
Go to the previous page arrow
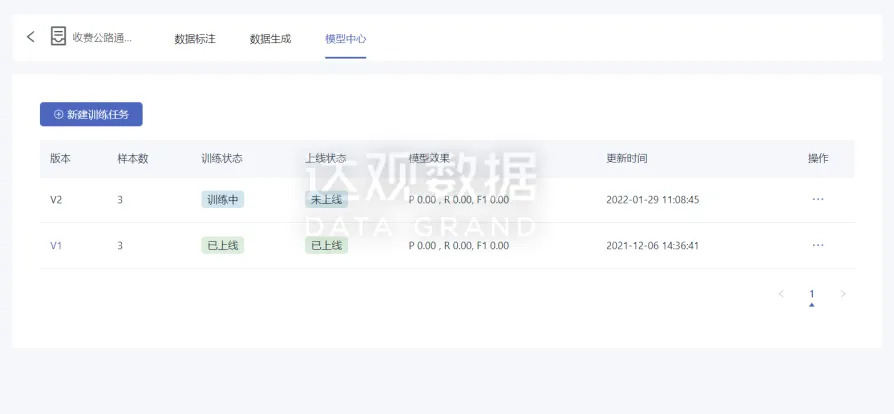[781, 294]
